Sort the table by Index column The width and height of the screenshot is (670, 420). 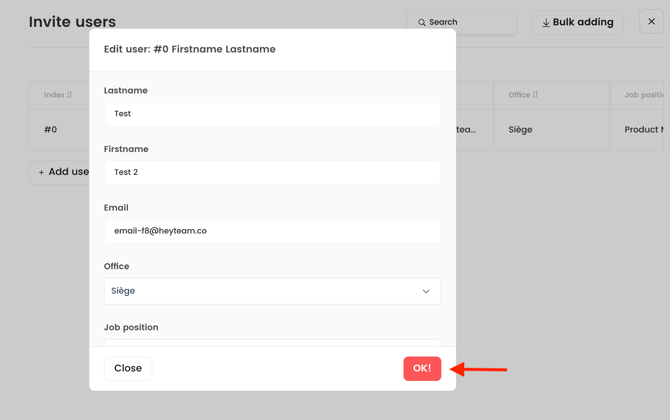coord(69,95)
